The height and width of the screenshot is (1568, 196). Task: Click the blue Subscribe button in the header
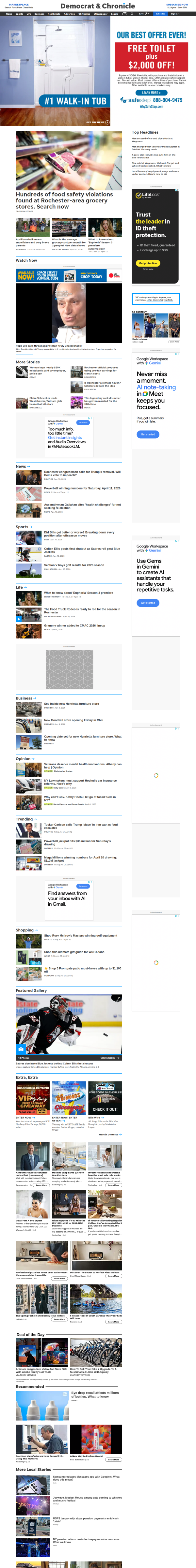(x=160, y=13)
